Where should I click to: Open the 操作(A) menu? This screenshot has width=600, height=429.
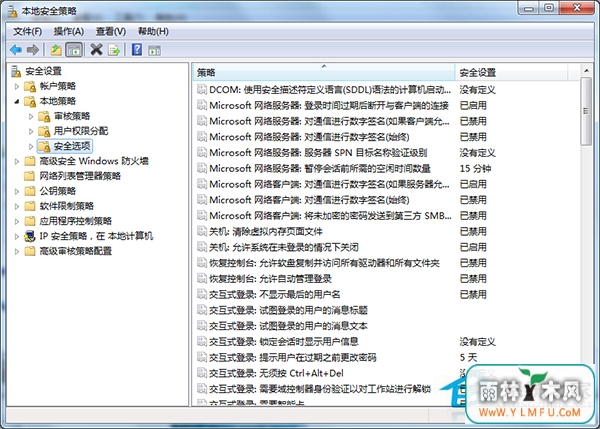click(68, 31)
